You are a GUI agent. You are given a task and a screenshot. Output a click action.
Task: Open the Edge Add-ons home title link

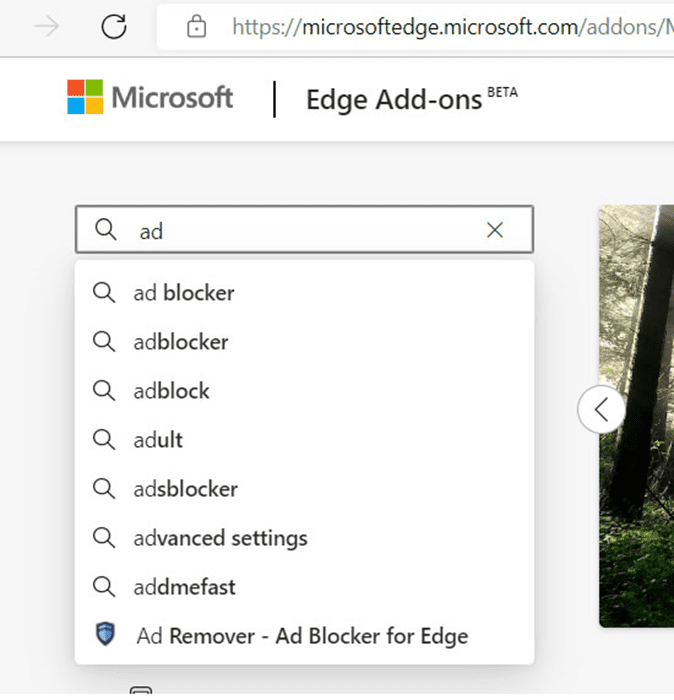[397, 100]
